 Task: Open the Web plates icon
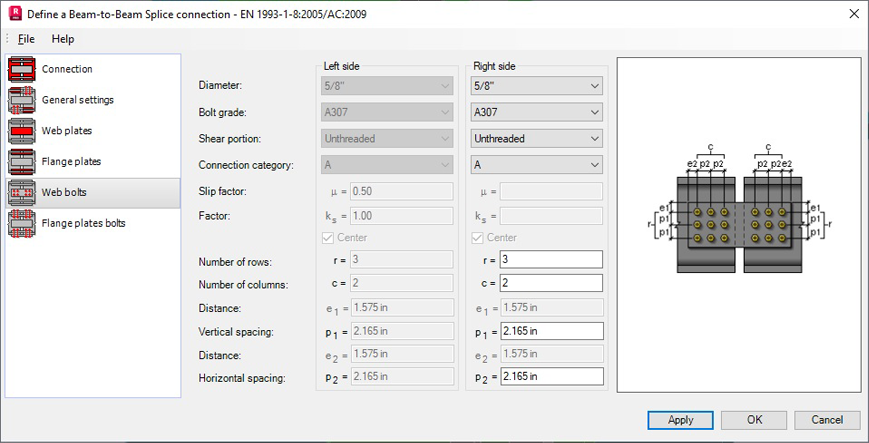[22, 131]
